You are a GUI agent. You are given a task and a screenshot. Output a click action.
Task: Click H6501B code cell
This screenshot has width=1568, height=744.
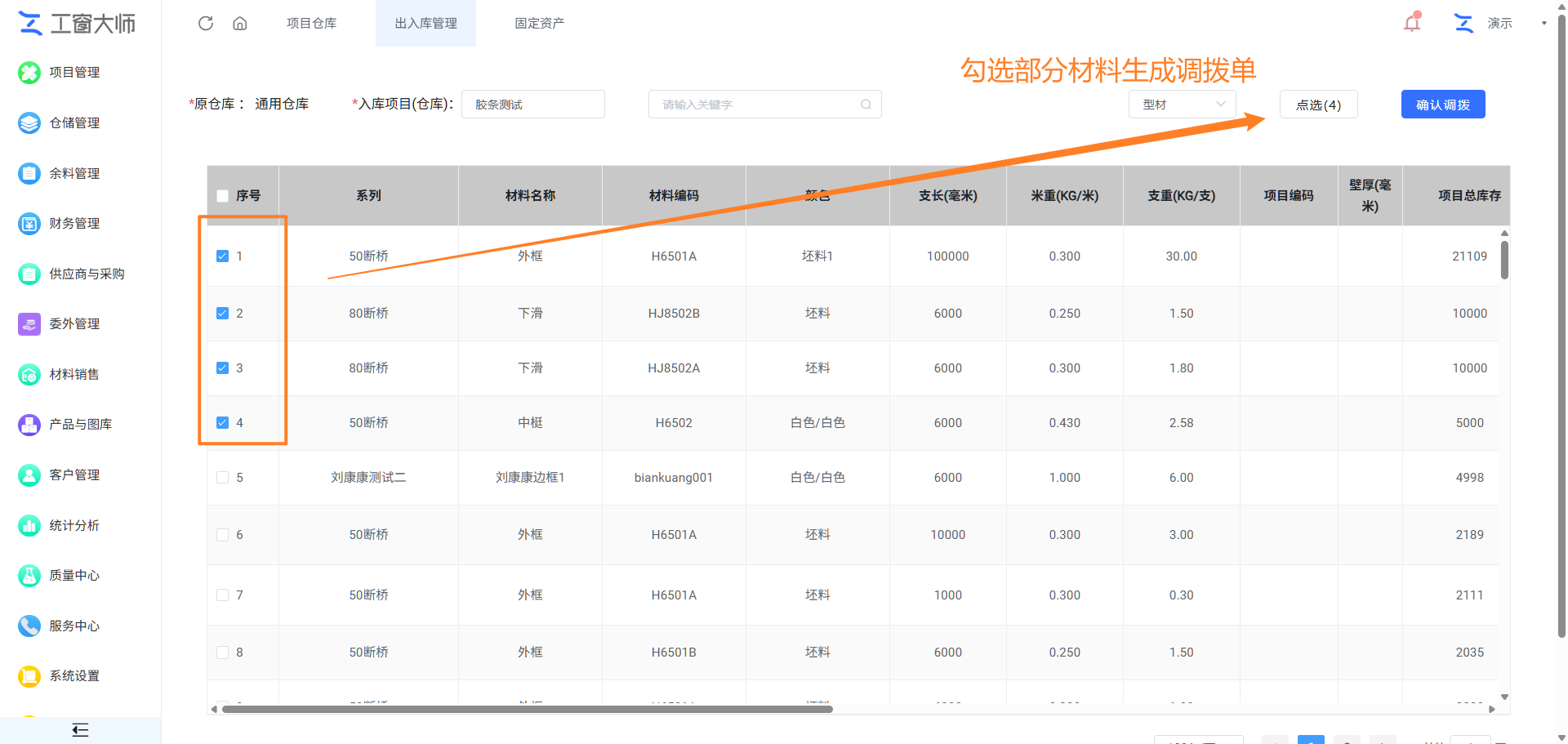[x=674, y=653]
